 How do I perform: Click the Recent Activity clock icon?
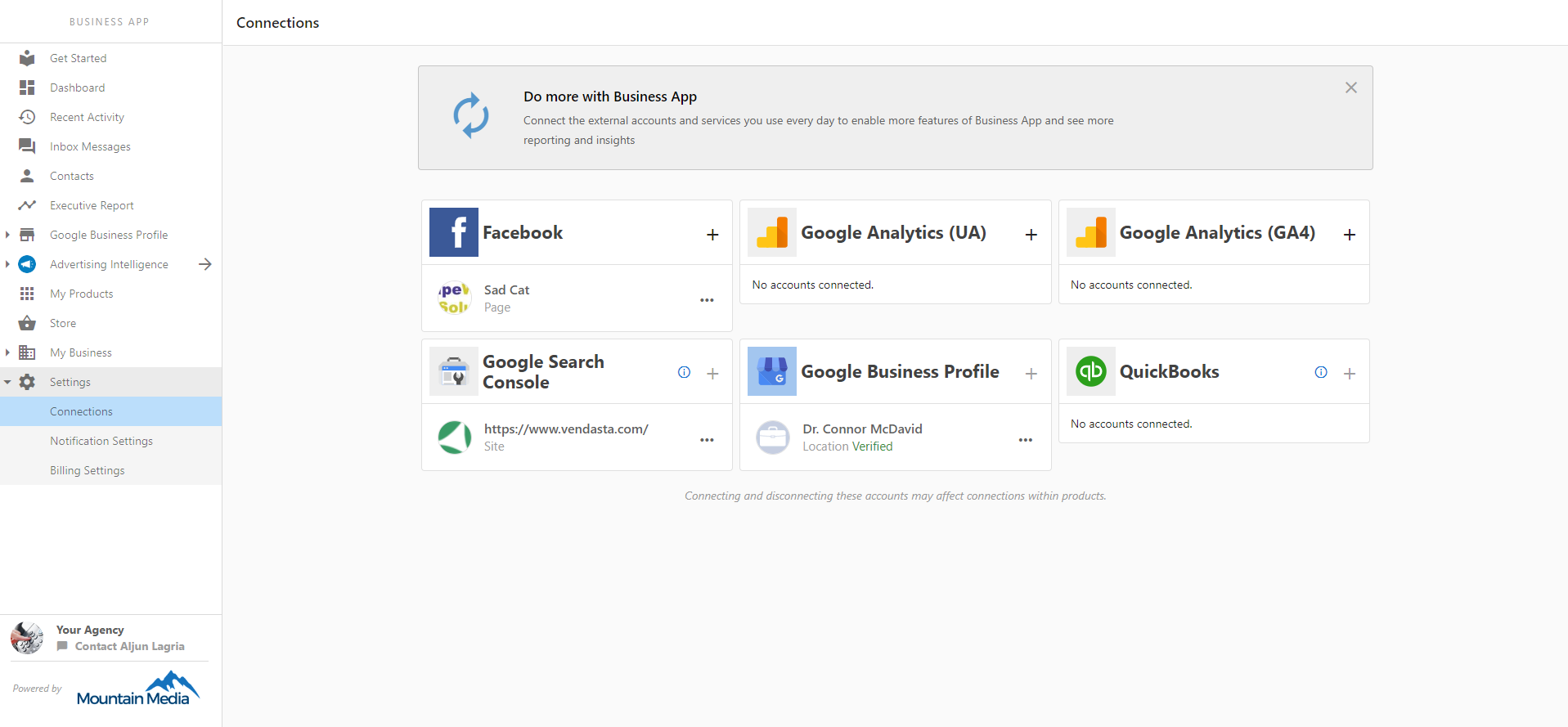click(x=27, y=117)
